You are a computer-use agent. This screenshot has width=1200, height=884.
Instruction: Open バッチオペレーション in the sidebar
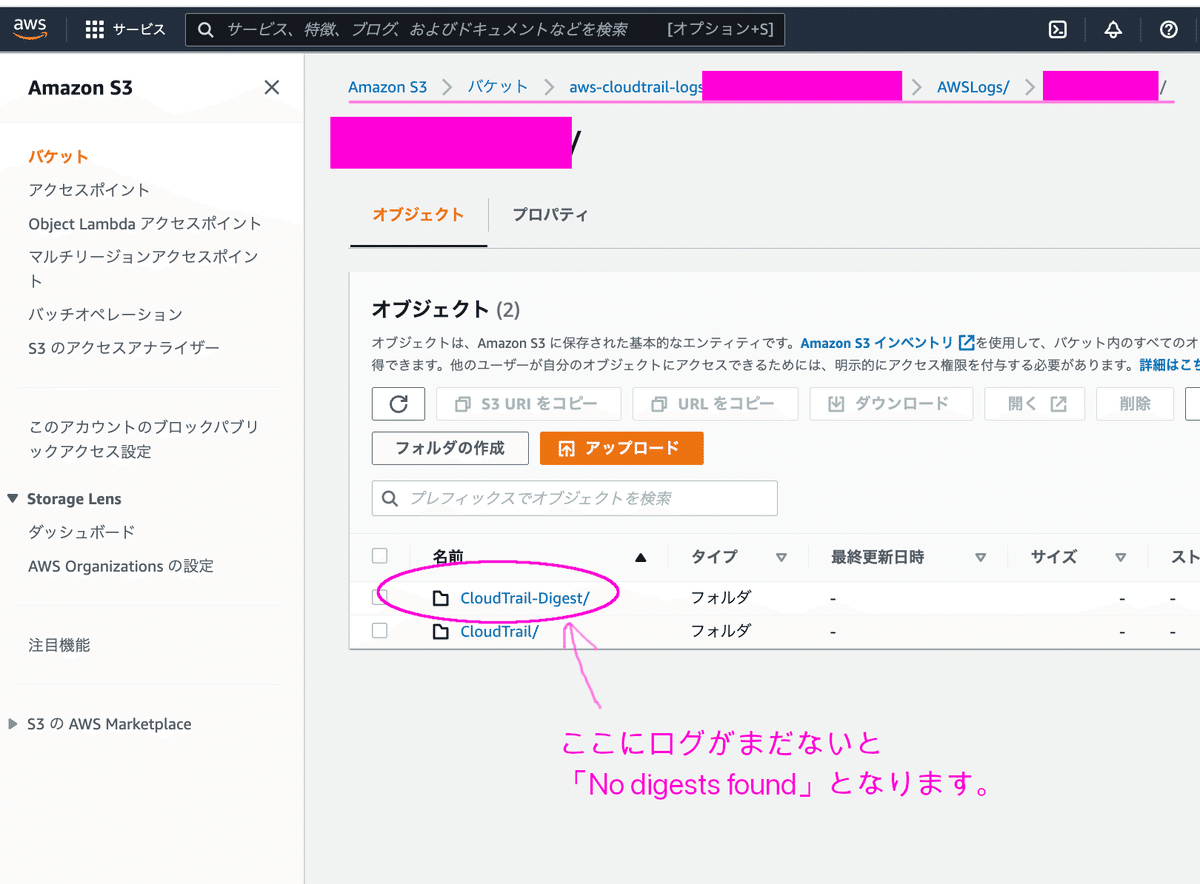point(105,314)
